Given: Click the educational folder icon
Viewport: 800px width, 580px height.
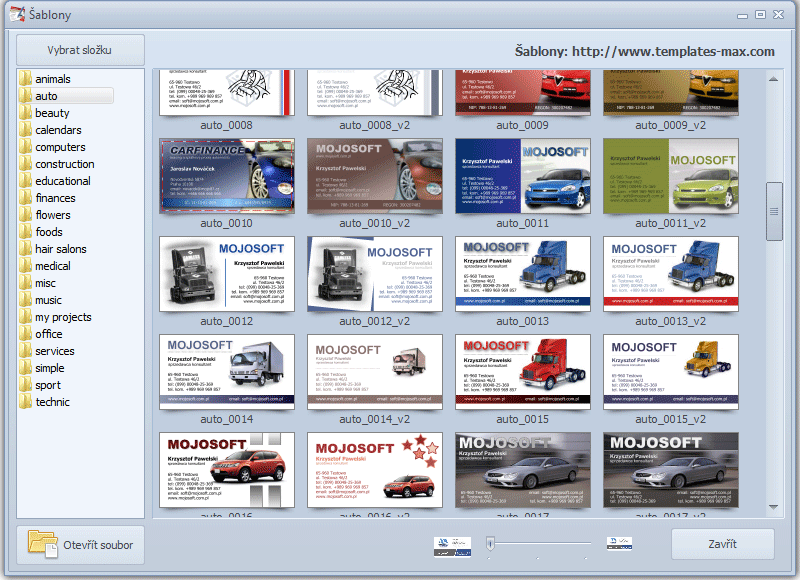Looking at the screenshot, I should 26,181.
